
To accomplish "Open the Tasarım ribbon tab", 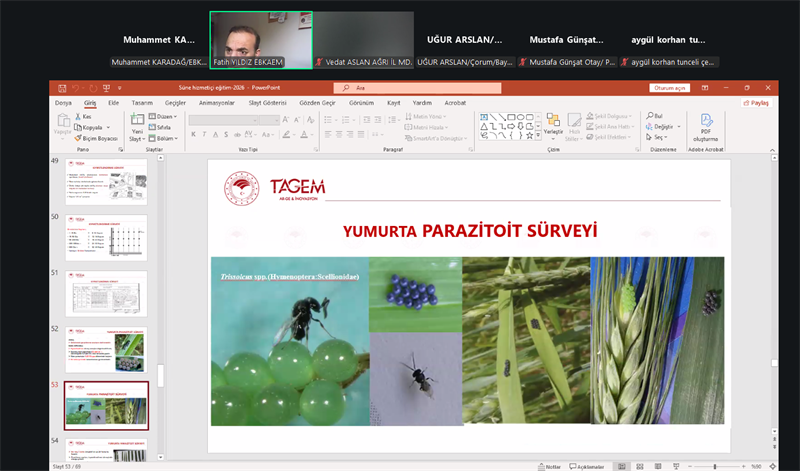I will 142,102.
